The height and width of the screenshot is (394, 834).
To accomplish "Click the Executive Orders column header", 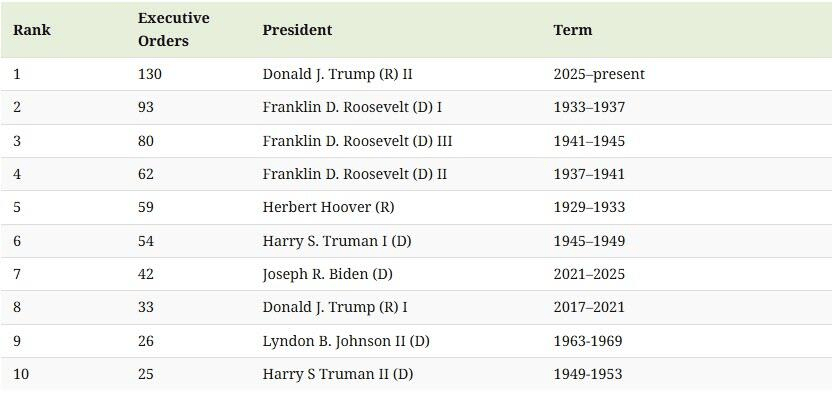I will click(x=173, y=29).
